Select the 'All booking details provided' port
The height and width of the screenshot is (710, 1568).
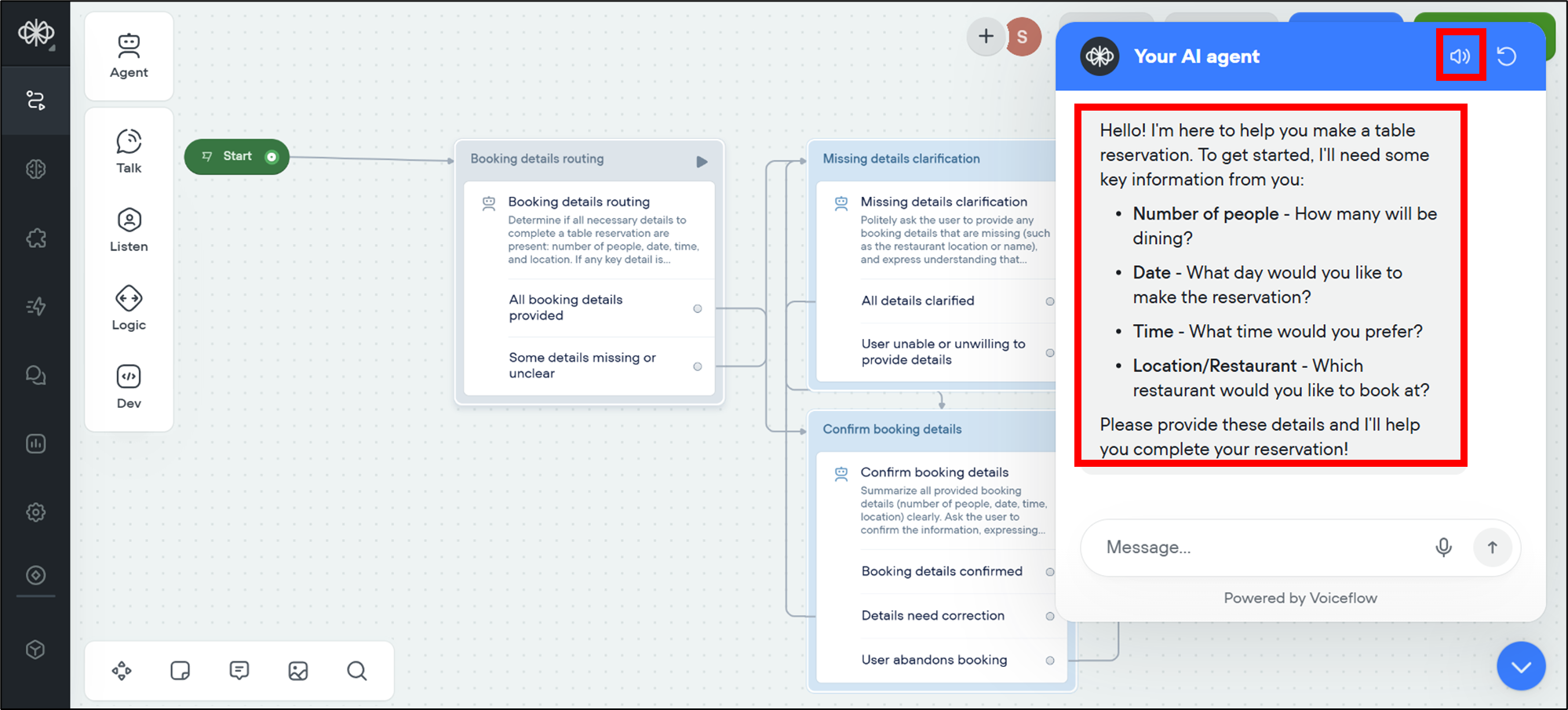point(697,308)
